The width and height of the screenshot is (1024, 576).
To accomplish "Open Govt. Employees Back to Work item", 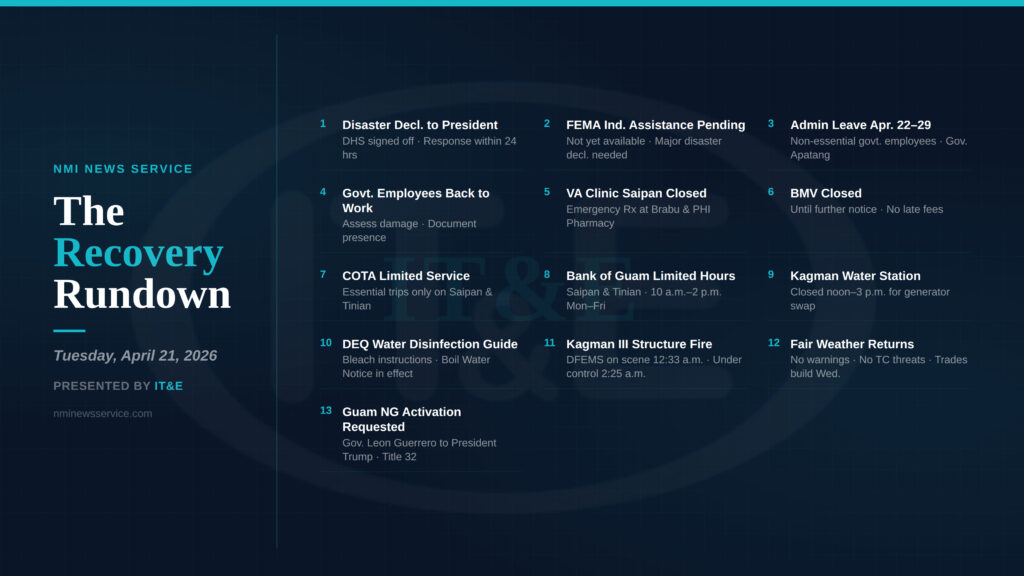I will tap(415, 201).
